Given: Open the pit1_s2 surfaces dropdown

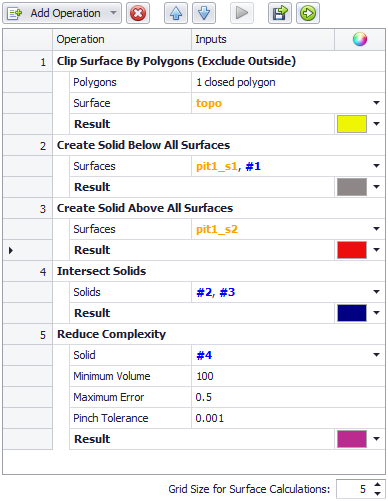Looking at the screenshot, I should tap(376, 229).
